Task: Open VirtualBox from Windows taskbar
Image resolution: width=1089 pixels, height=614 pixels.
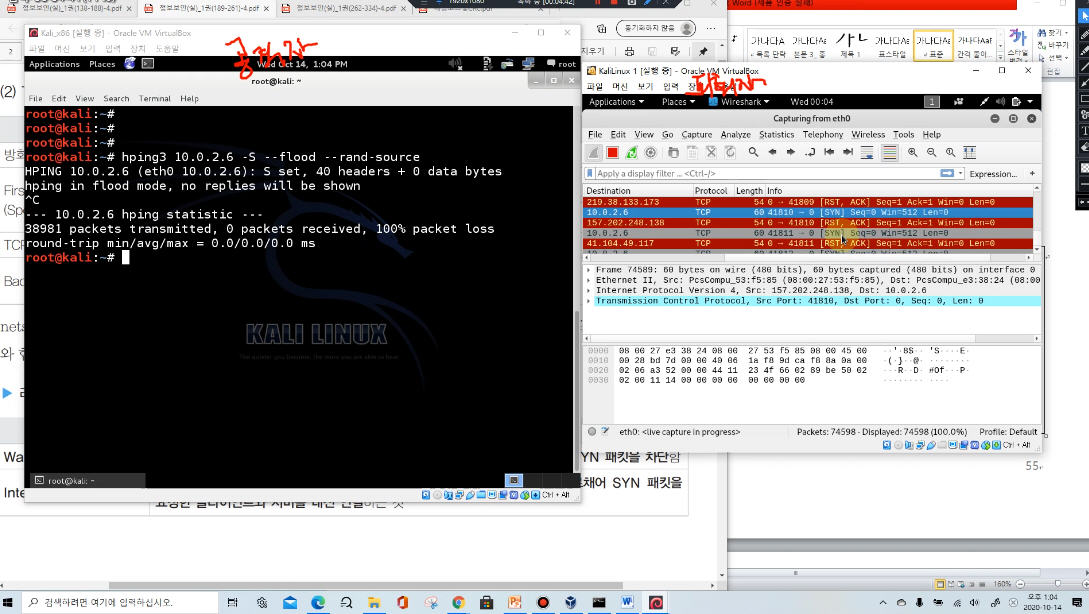Action: point(571,602)
